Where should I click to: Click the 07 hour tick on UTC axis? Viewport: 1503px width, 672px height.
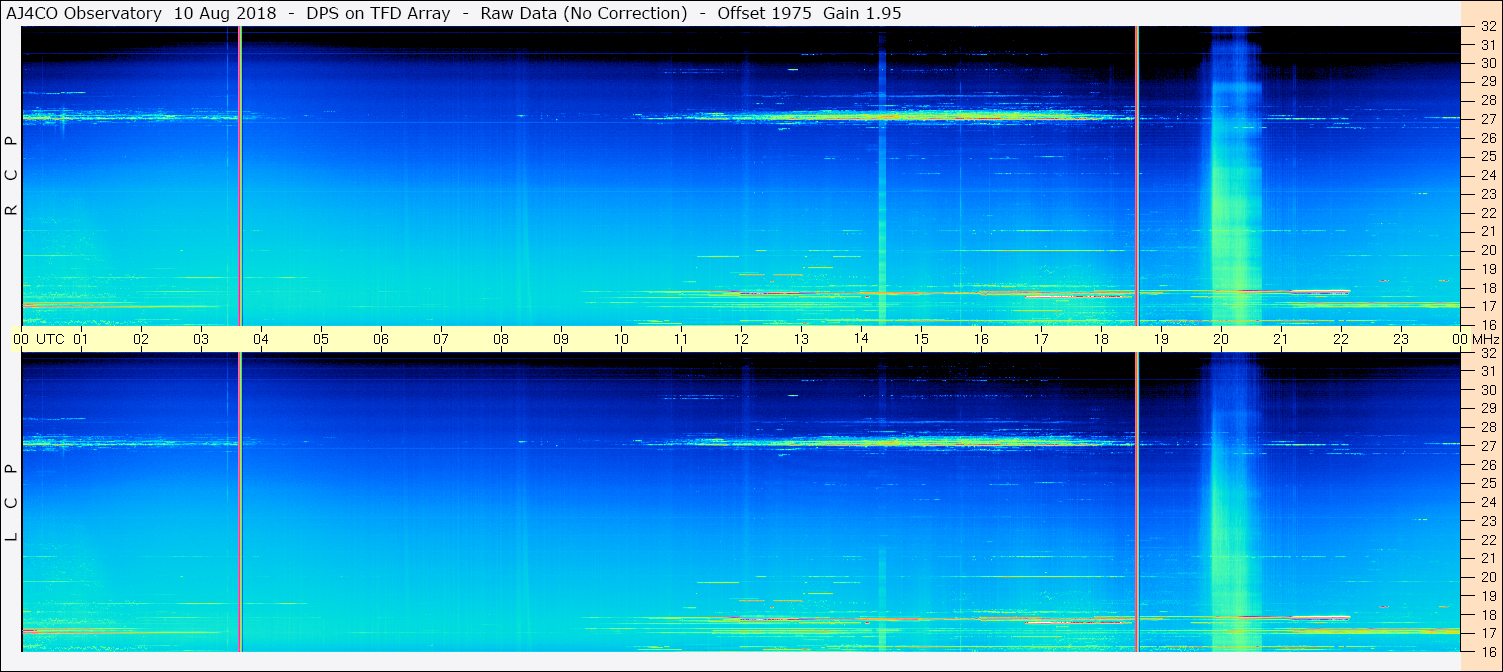[441, 339]
